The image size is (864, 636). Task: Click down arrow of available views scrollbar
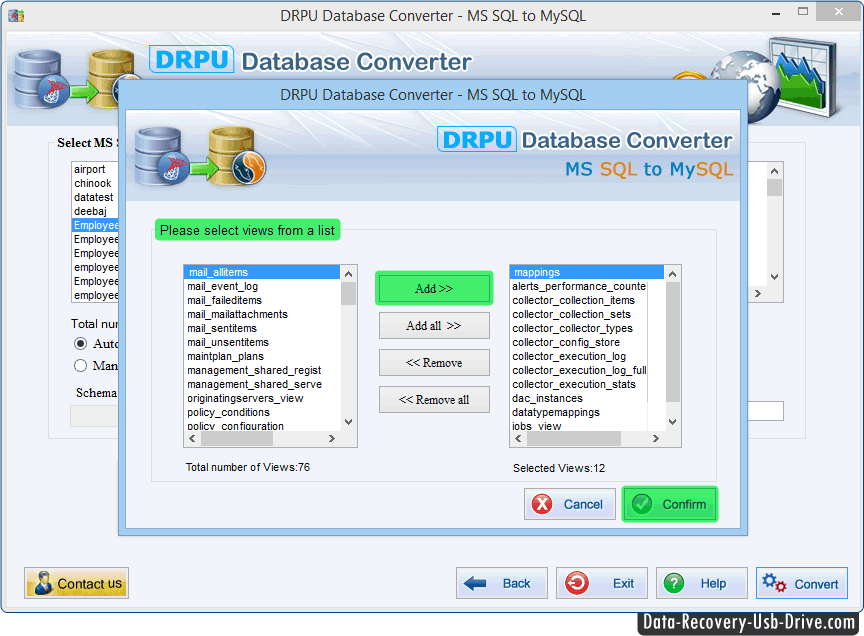coord(348,422)
